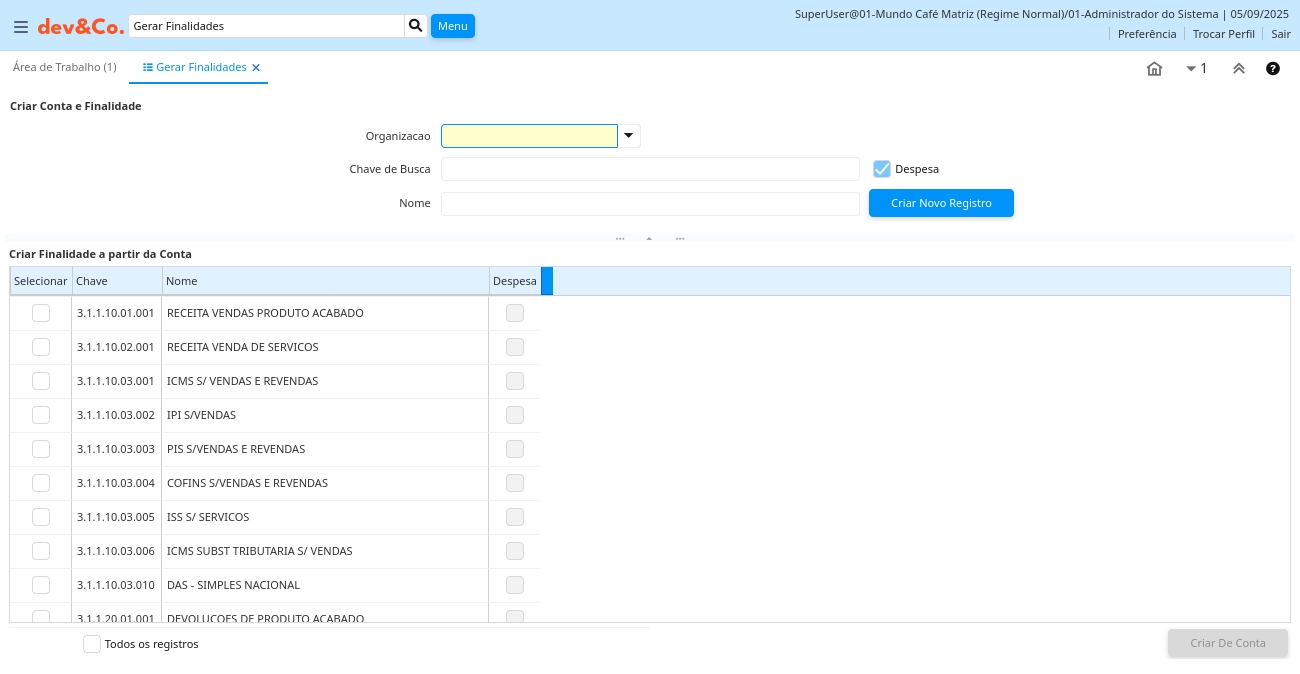Click the Trocar Perfil link
Screen dimensions: 1300x674
1223,34
